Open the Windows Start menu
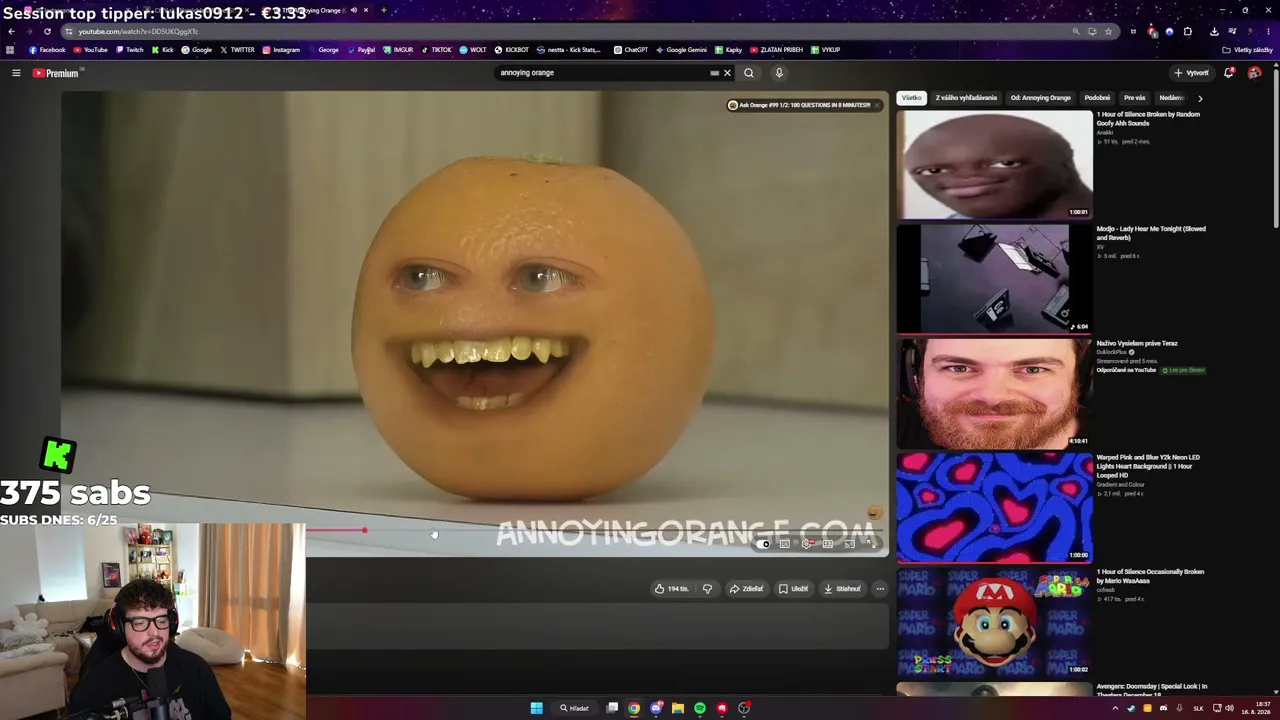The height and width of the screenshot is (720, 1280). pos(536,708)
